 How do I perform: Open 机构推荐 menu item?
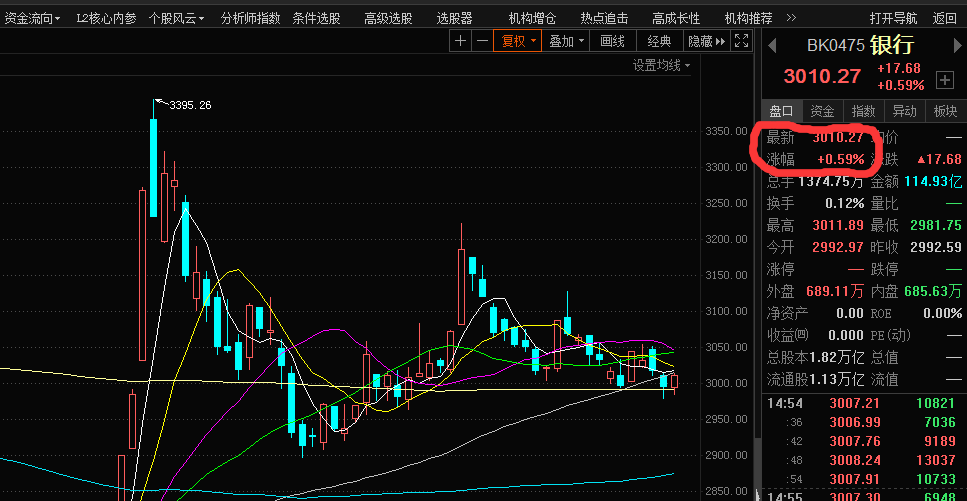pos(748,19)
